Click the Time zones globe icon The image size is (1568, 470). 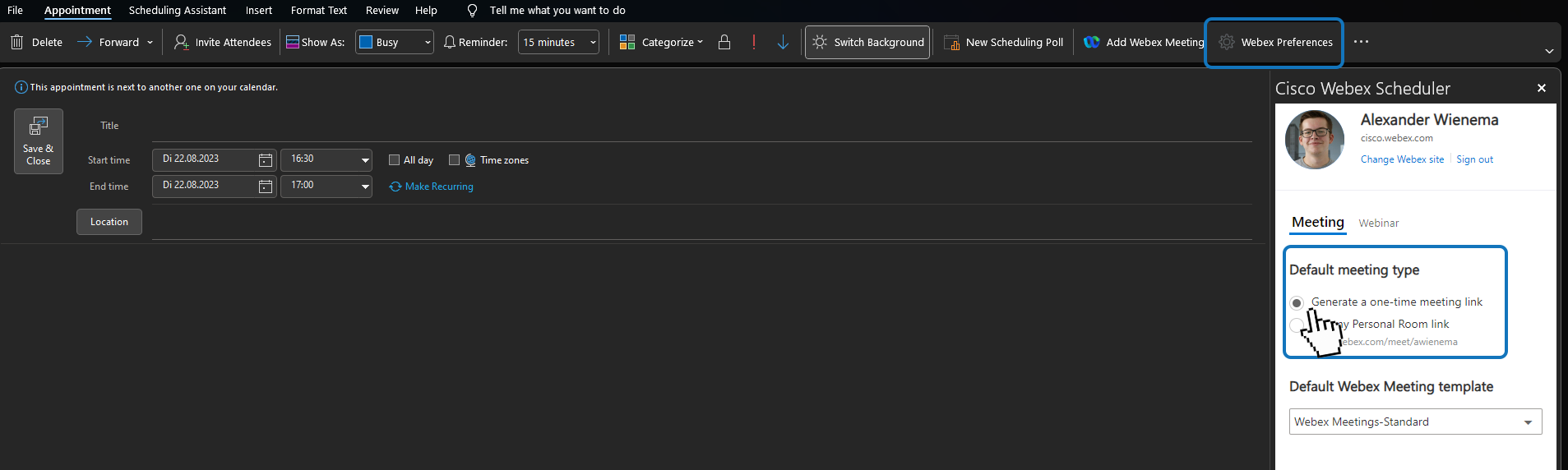click(x=470, y=160)
